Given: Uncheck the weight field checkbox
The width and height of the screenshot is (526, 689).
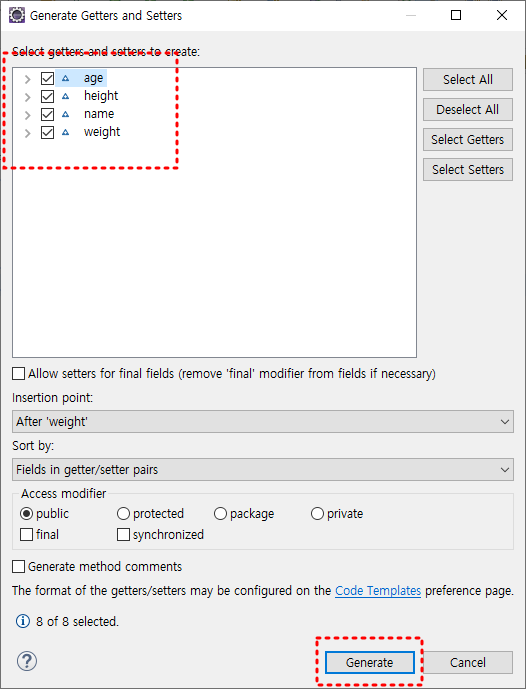Looking at the screenshot, I should [x=47, y=132].
